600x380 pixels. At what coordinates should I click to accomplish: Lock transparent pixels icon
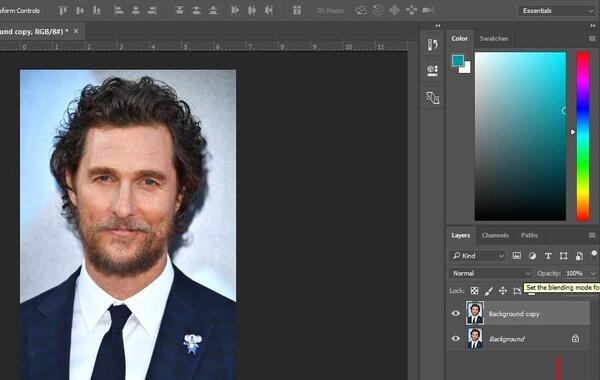tap(474, 290)
